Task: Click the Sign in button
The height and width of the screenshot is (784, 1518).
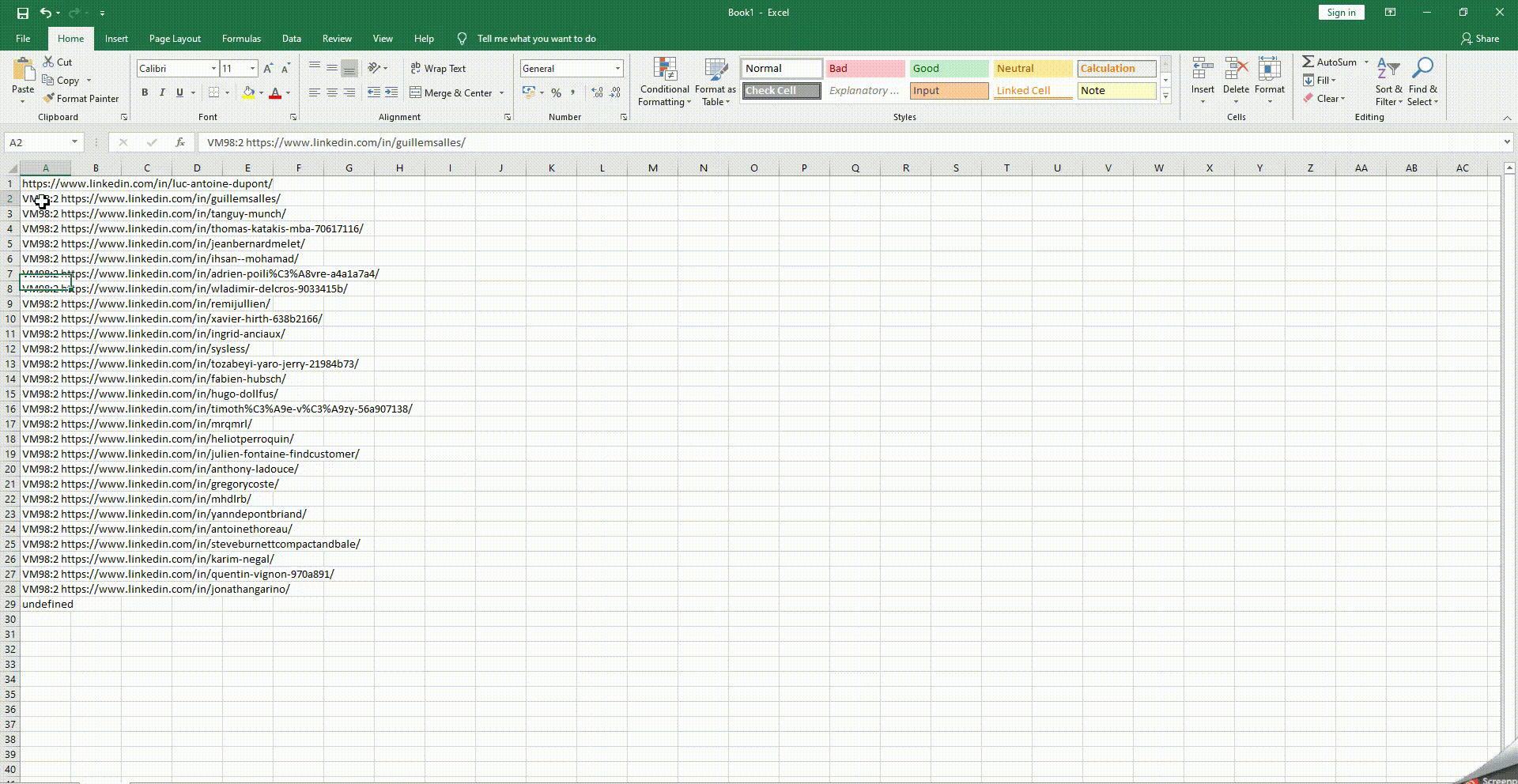Action: point(1341,13)
